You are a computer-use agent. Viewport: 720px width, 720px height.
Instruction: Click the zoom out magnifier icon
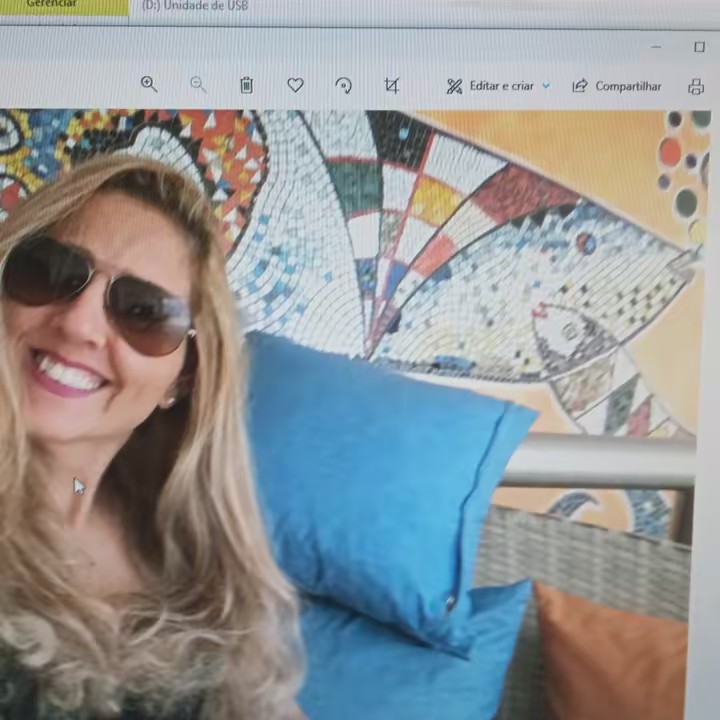click(198, 85)
